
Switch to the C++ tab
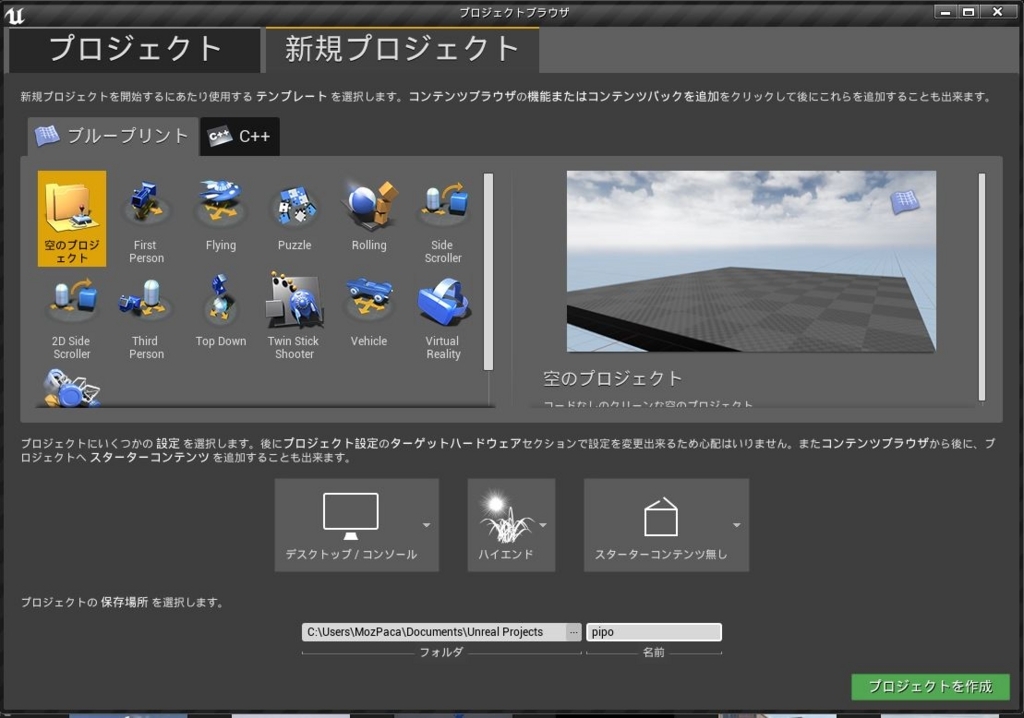pos(240,136)
